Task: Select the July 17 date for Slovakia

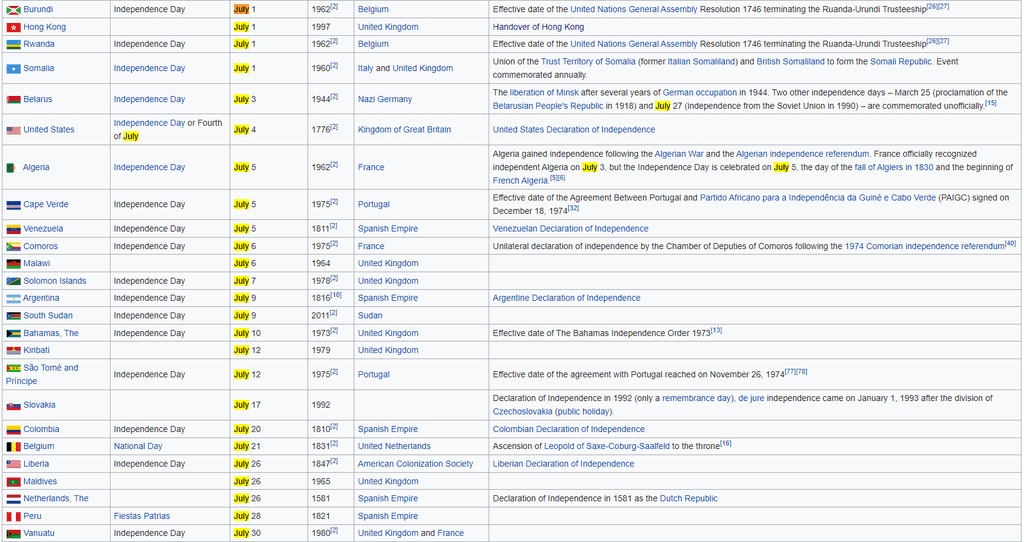Action: pos(247,406)
